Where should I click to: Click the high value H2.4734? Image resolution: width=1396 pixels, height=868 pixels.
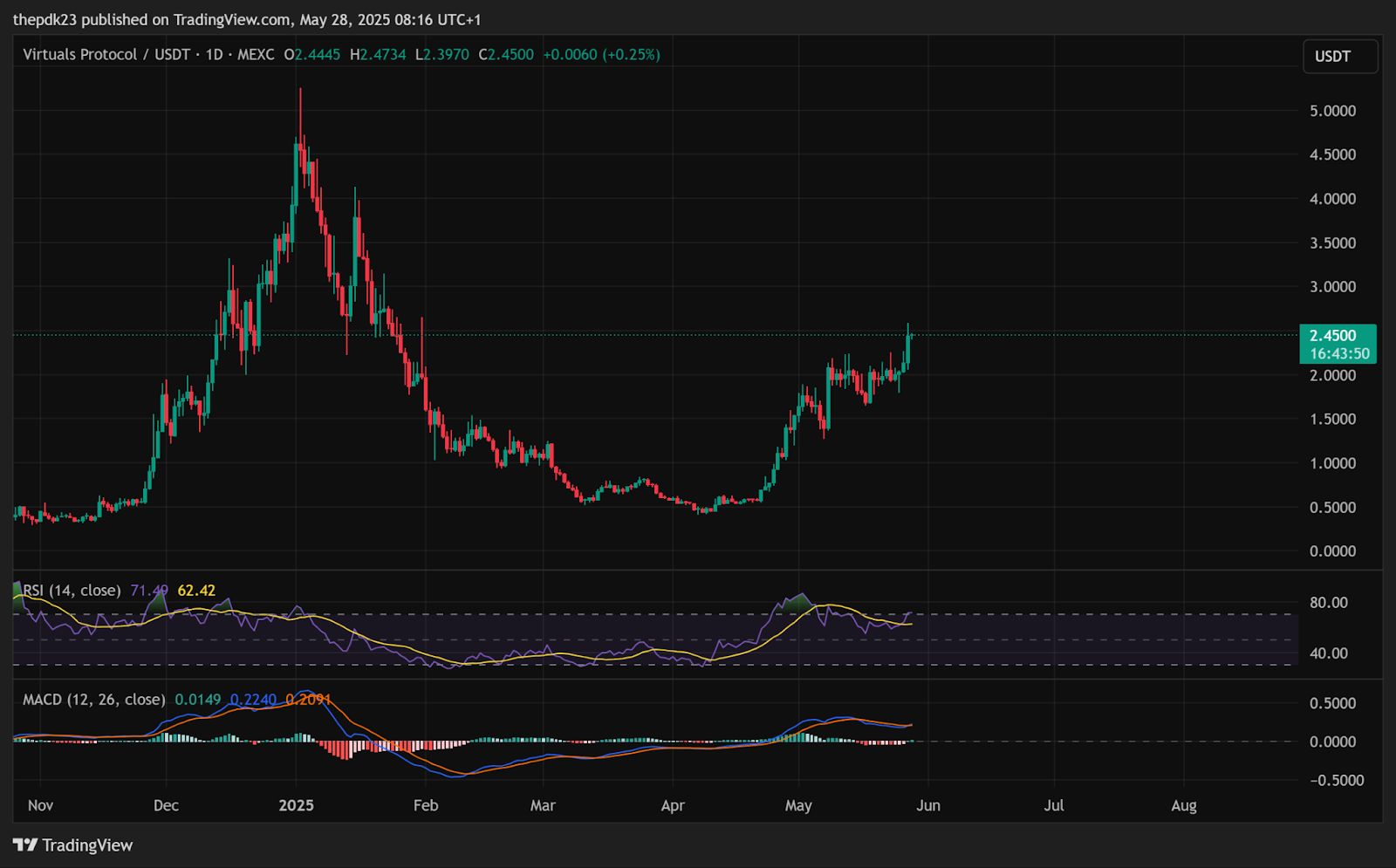[x=378, y=54]
